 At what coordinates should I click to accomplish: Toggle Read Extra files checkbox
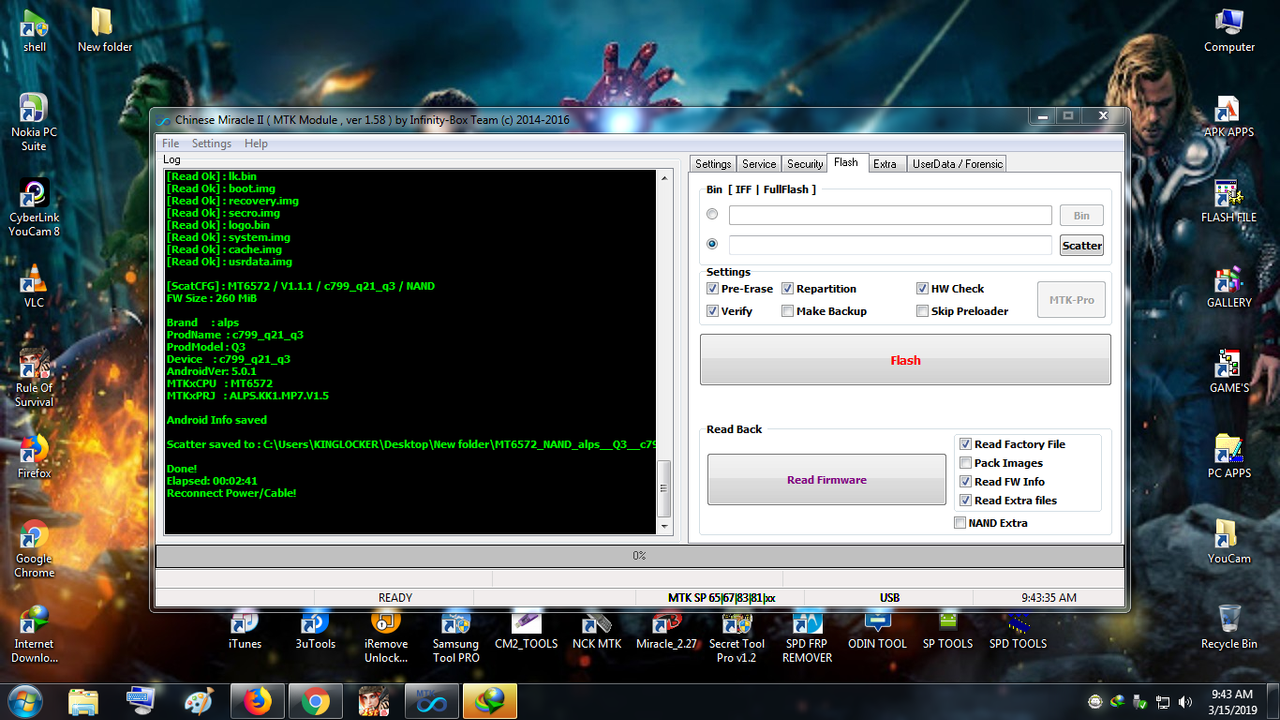coord(965,500)
